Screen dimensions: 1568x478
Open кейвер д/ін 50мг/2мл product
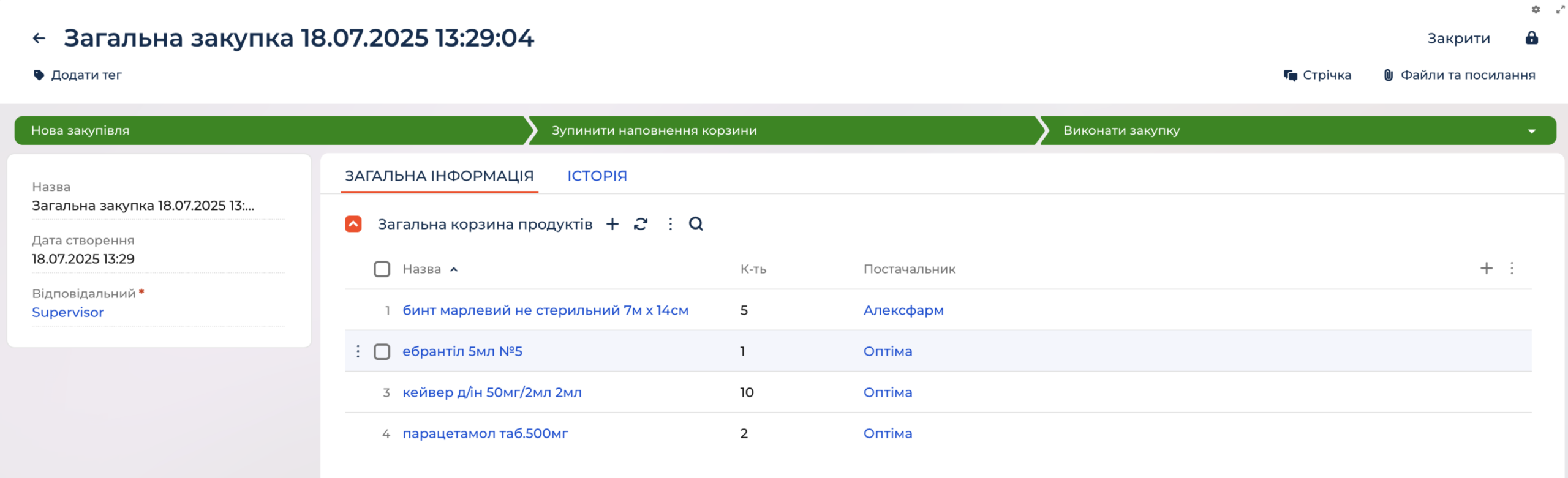tap(492, 392)
